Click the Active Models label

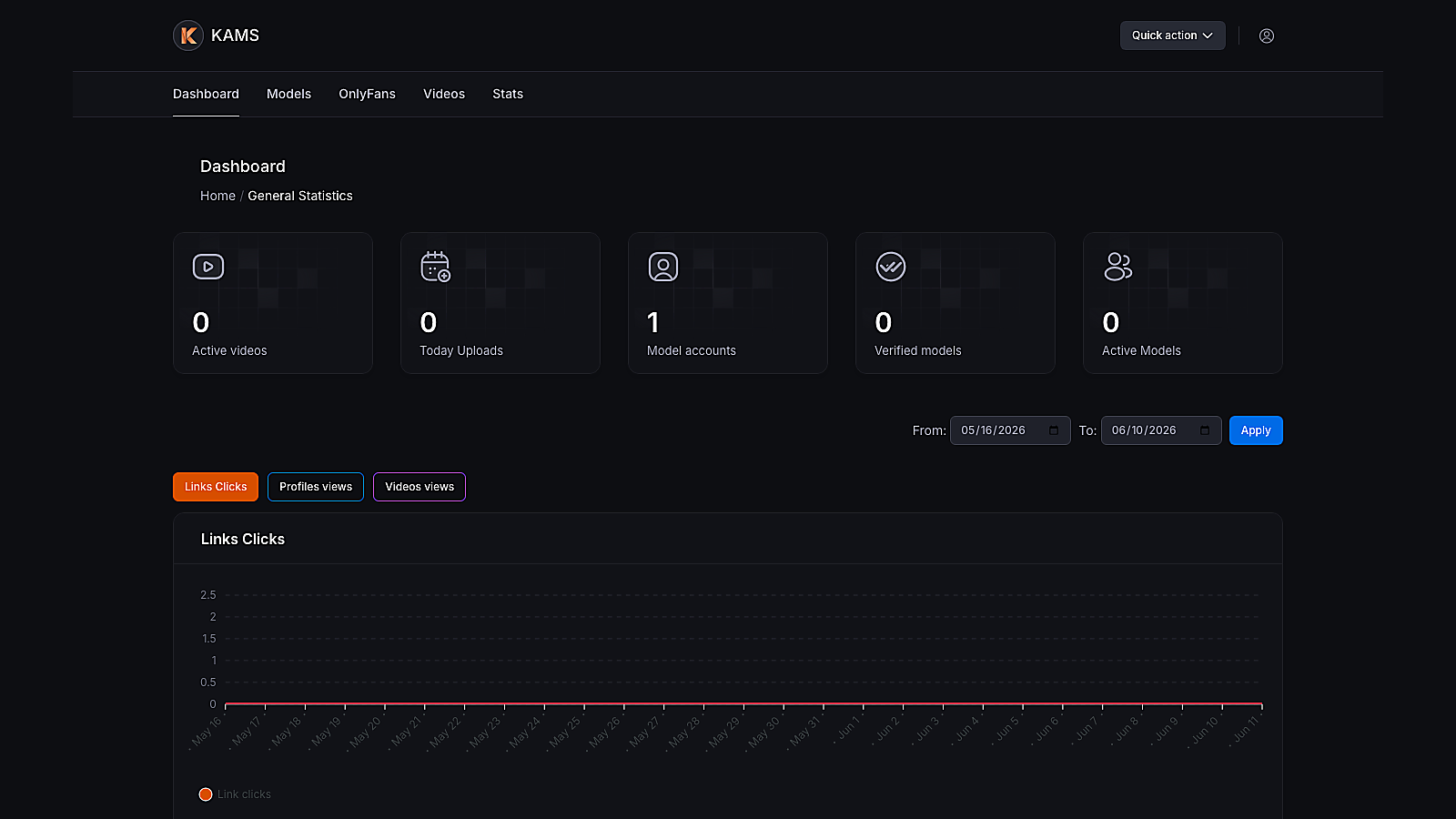(1141, 350)
